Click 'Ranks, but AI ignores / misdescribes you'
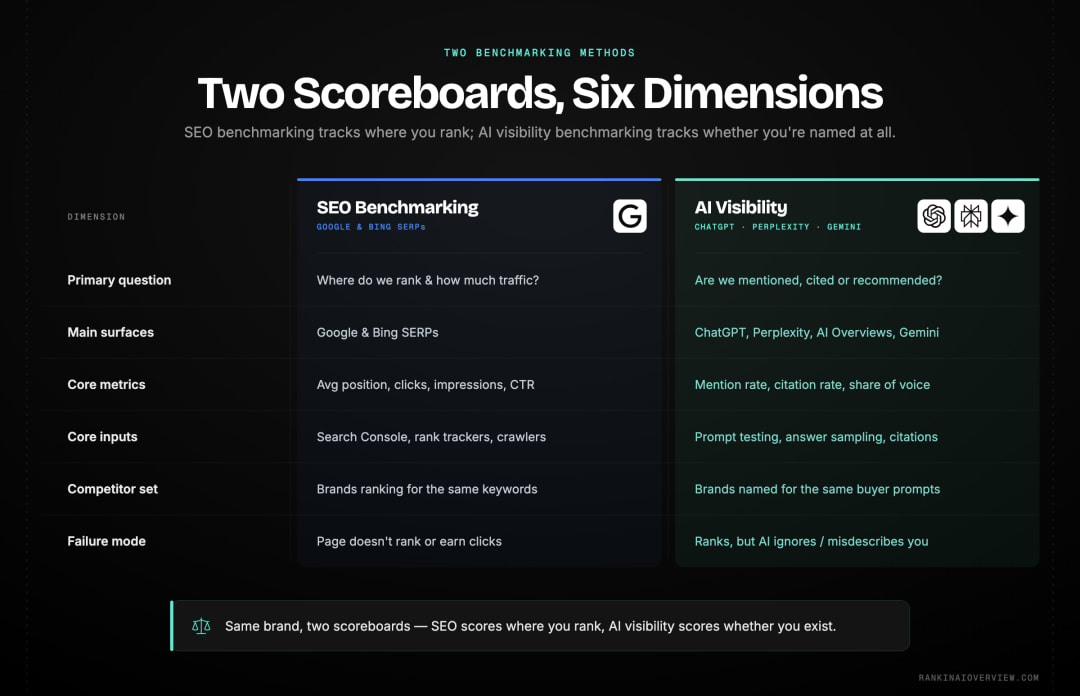Image resolution: width=1080 pixels, height=696 pixels. pyautogui.click(x=811, y=542)
